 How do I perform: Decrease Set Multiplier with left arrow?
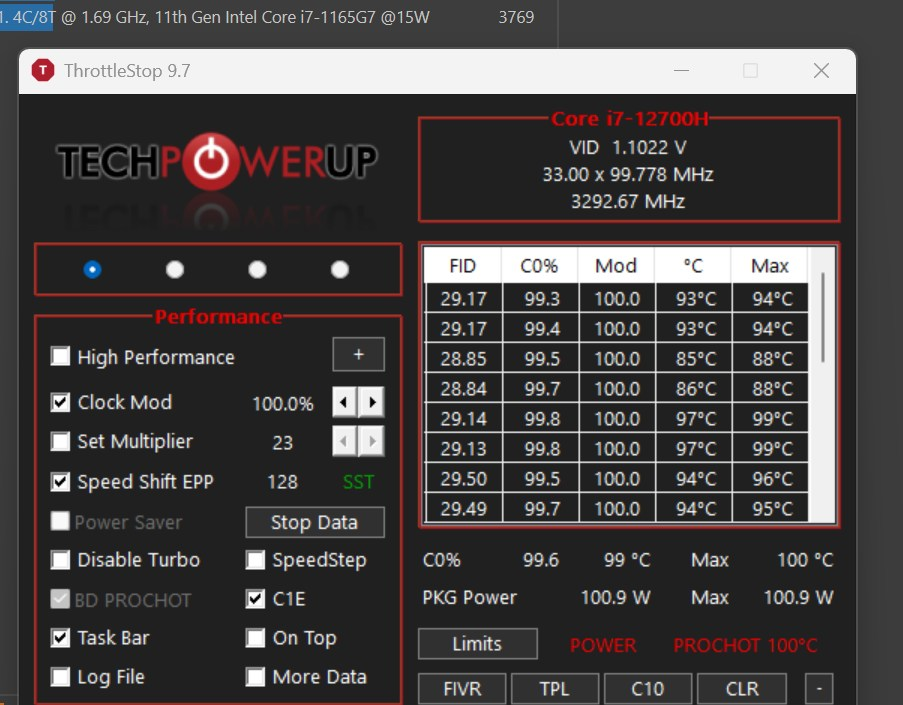[x=344, y=442]
